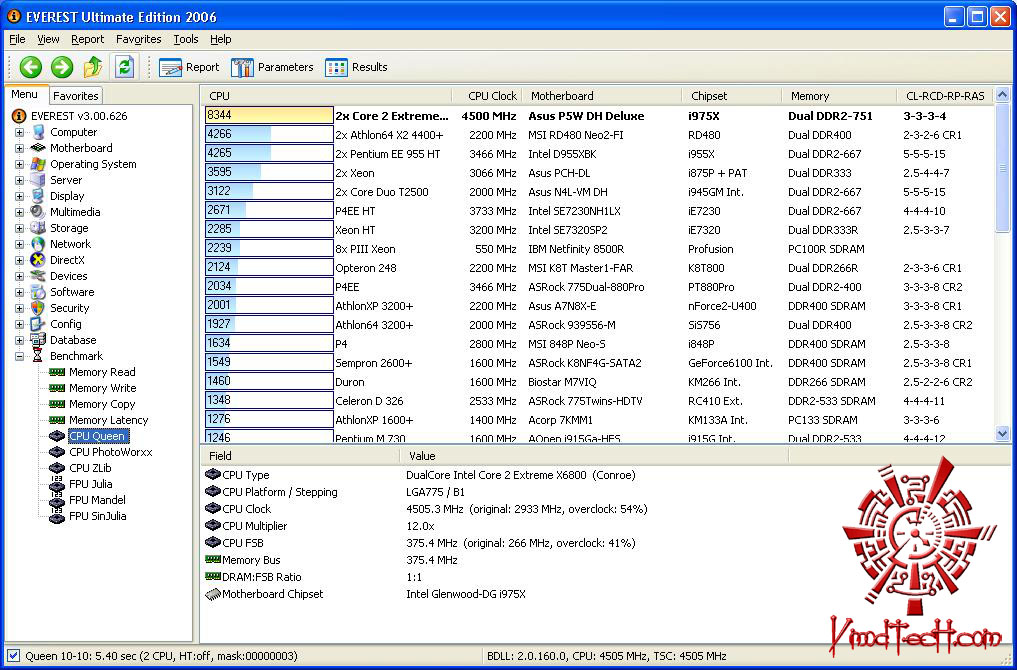Select the DirectX icon in tree

(38, 260)
